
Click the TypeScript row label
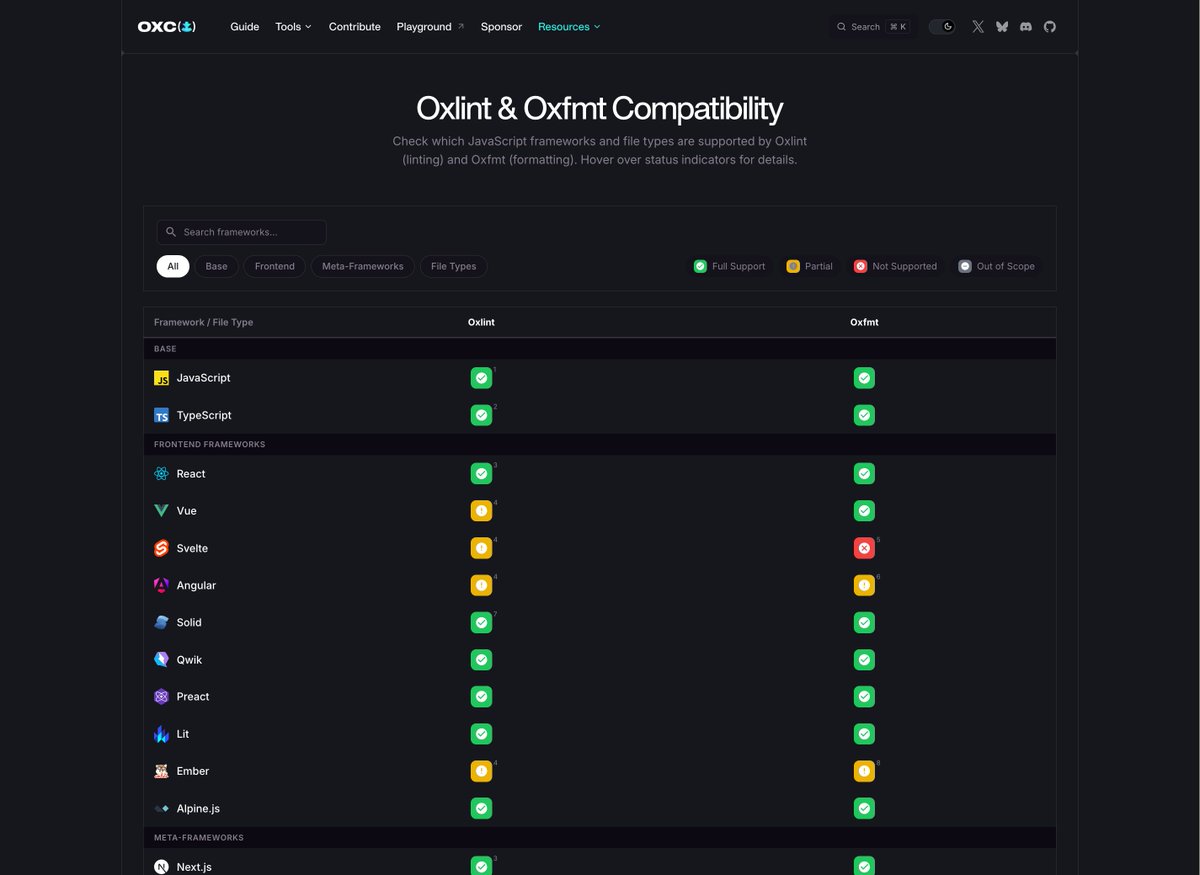click(x=204, y=415)
